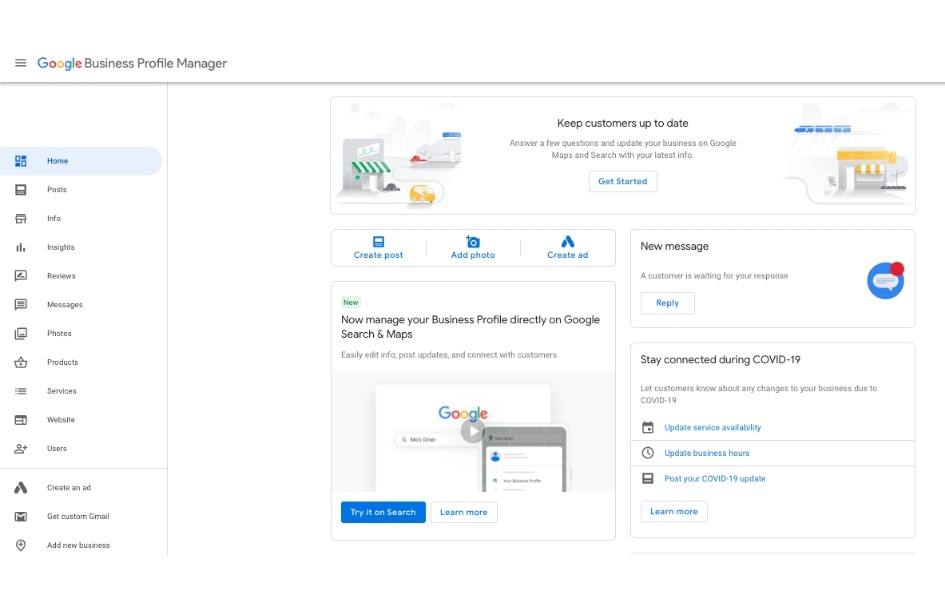Viewport: 945px width, 600px height.
Task: Click the Try it on Search button
Action: click(x=383, y=512)
